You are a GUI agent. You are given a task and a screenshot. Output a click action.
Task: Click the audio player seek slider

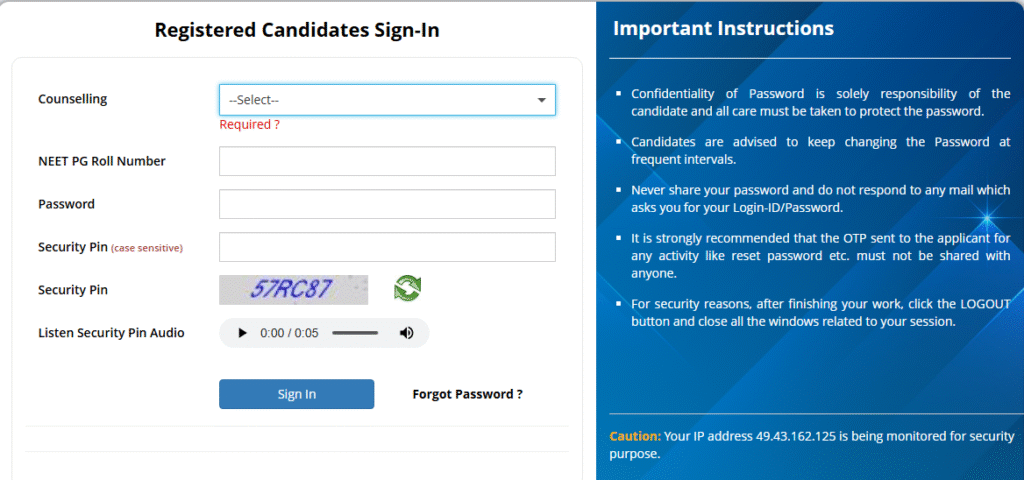[x=355, y=333]
